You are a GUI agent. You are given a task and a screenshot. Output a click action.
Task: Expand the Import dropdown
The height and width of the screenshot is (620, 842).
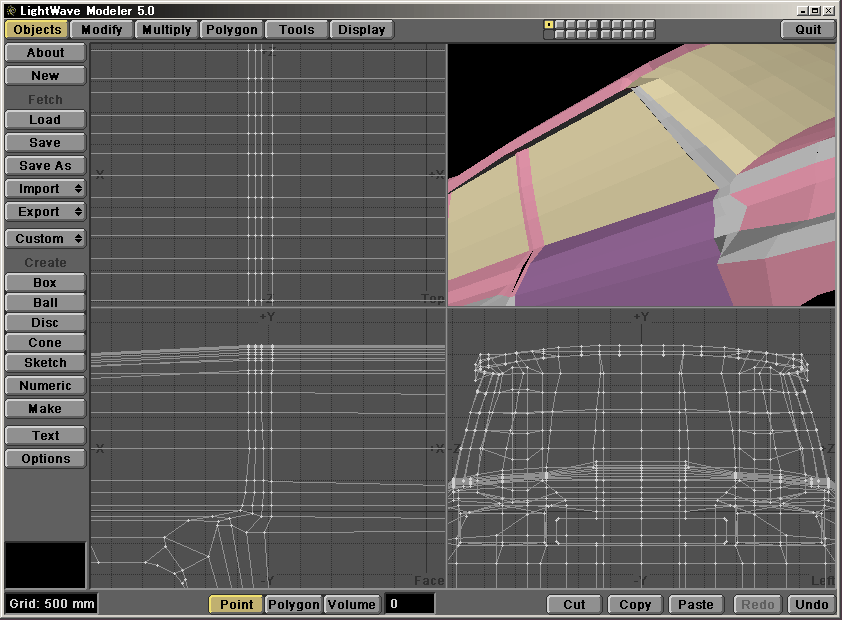[45, 189]
